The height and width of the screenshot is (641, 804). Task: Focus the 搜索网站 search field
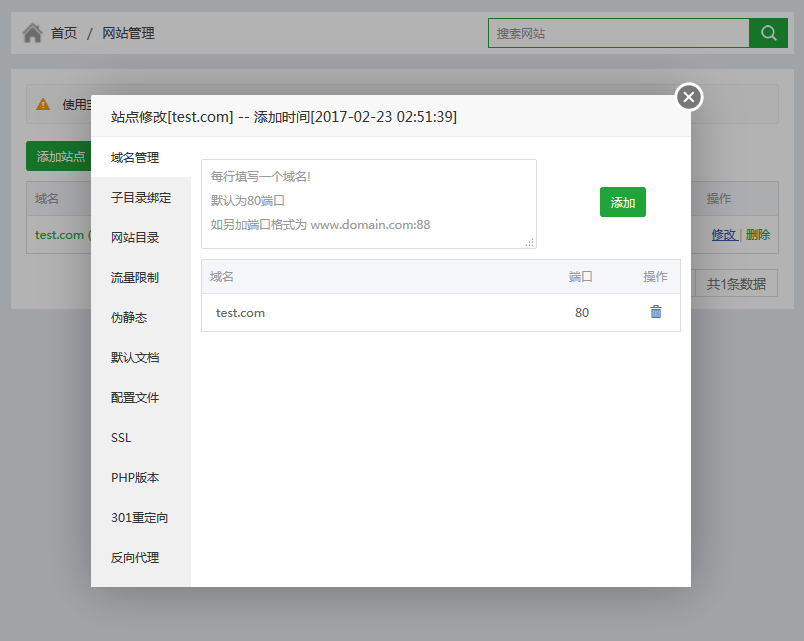click(618, 33)
